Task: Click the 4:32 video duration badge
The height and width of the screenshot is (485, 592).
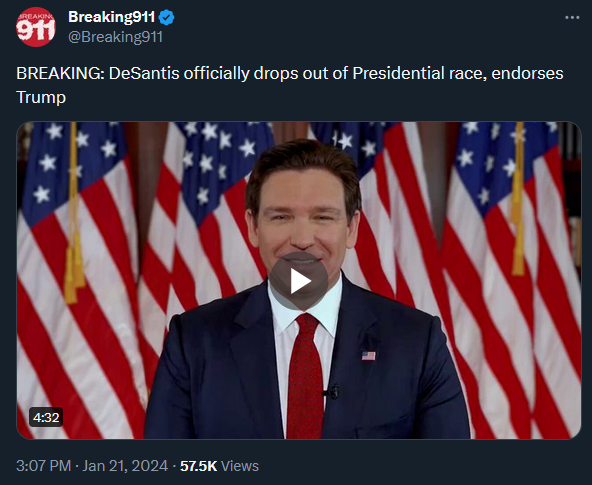Action: pos(46,417)
